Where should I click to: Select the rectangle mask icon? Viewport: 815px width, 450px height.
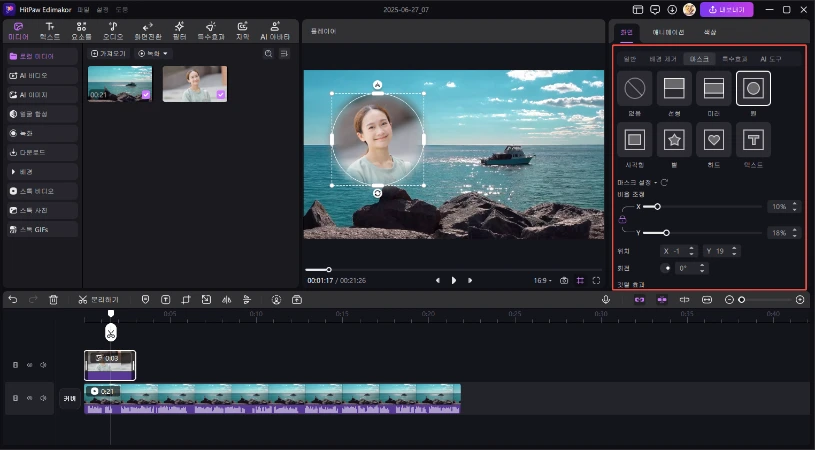pos(635,139)
